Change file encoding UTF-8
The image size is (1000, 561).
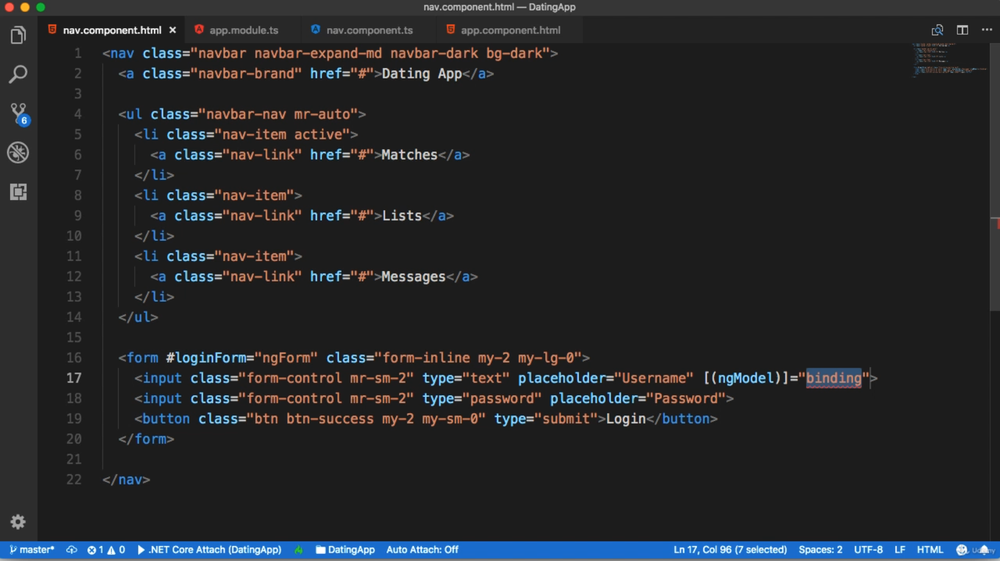click(868, 550)
